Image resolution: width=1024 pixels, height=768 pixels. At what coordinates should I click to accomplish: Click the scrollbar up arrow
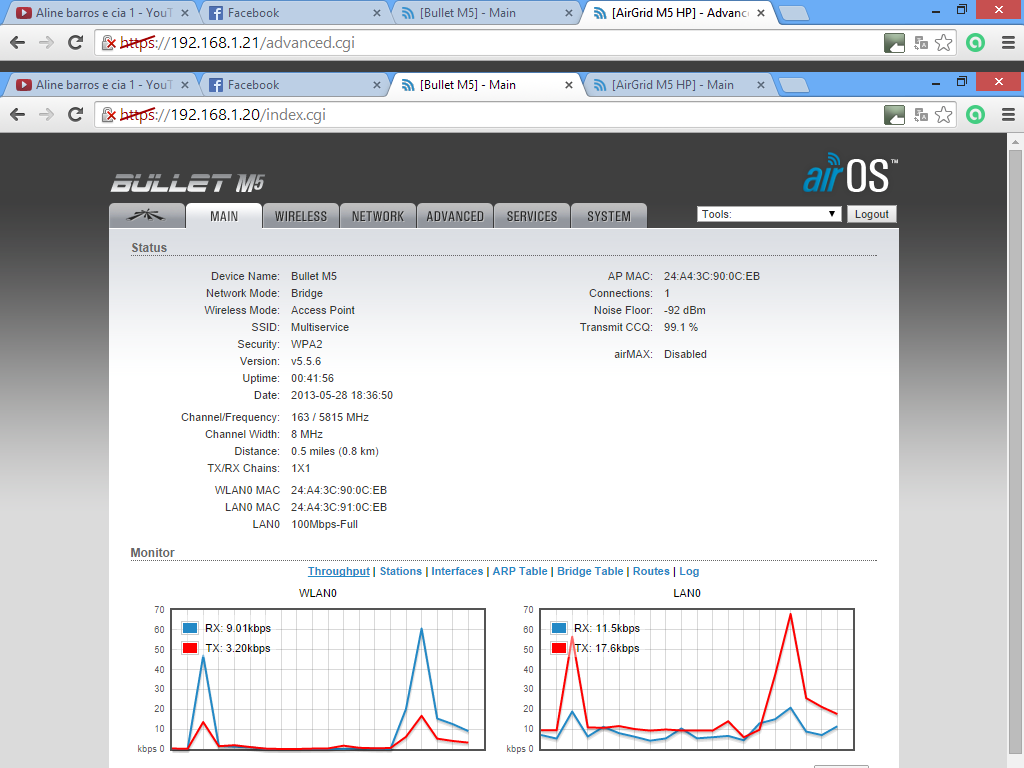pos(1015,141)
